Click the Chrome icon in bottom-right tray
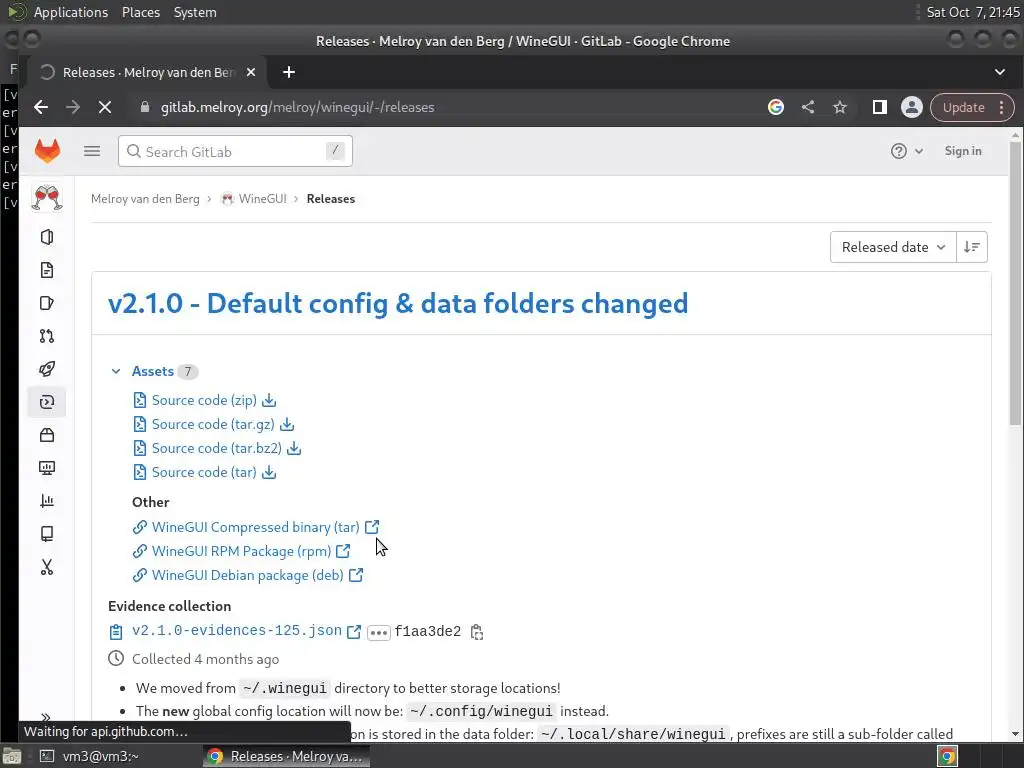The width and height of the screenshot is (1024, 768). click(x=947, y=756)
